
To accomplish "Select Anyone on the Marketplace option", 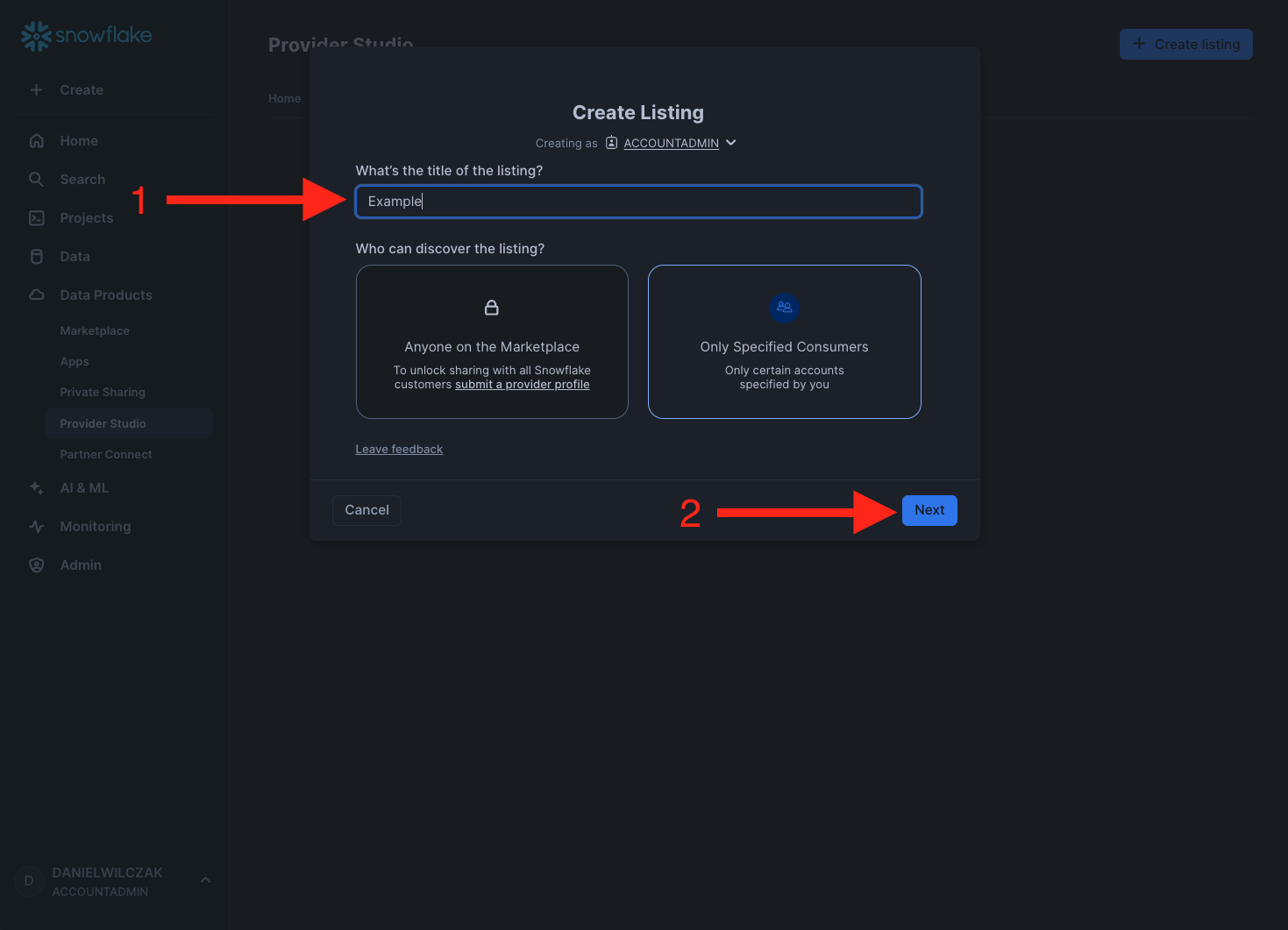I will pyautogui.click(x=492, y=342).
